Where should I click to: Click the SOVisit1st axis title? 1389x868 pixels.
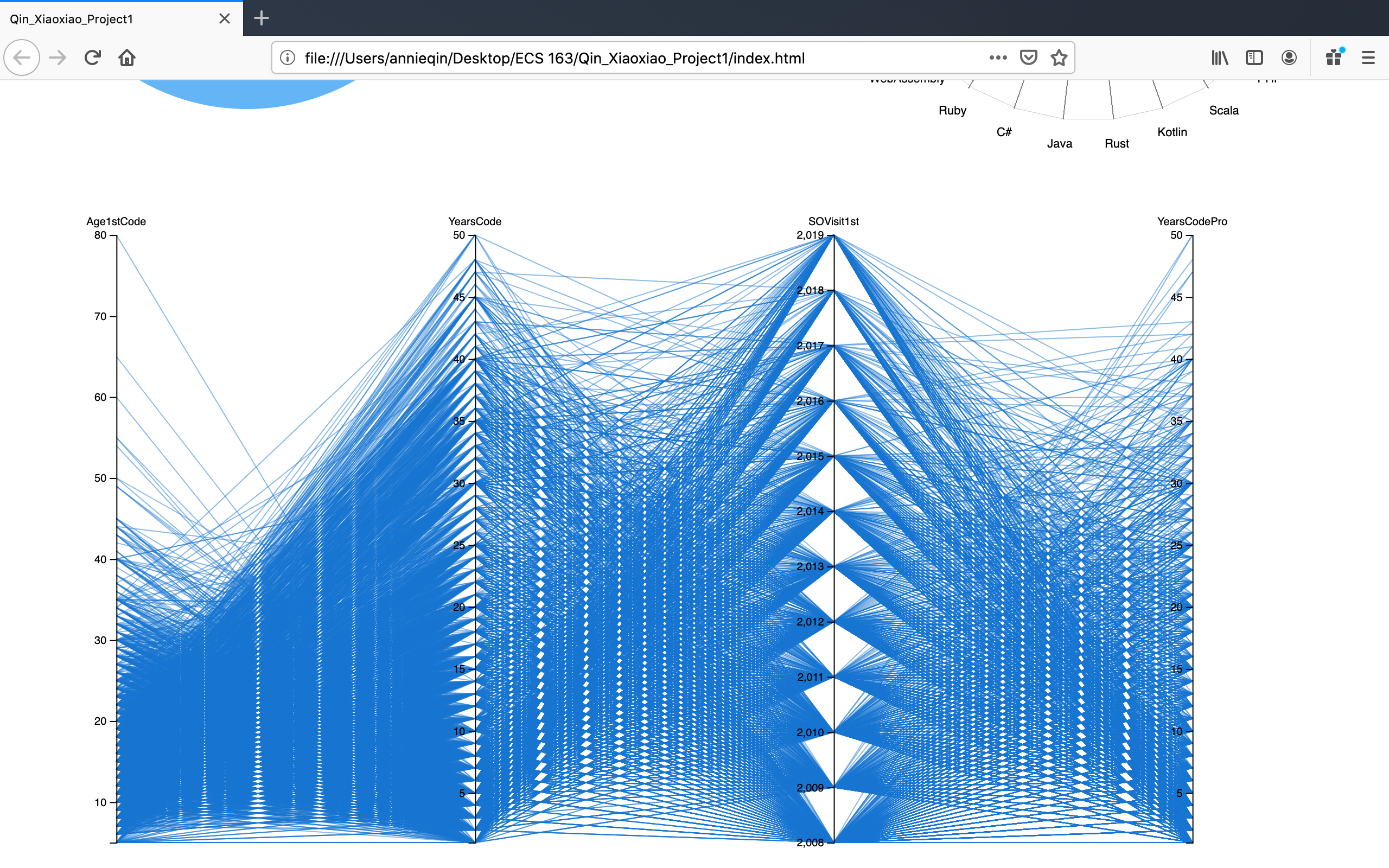click(x=833, y=221)
